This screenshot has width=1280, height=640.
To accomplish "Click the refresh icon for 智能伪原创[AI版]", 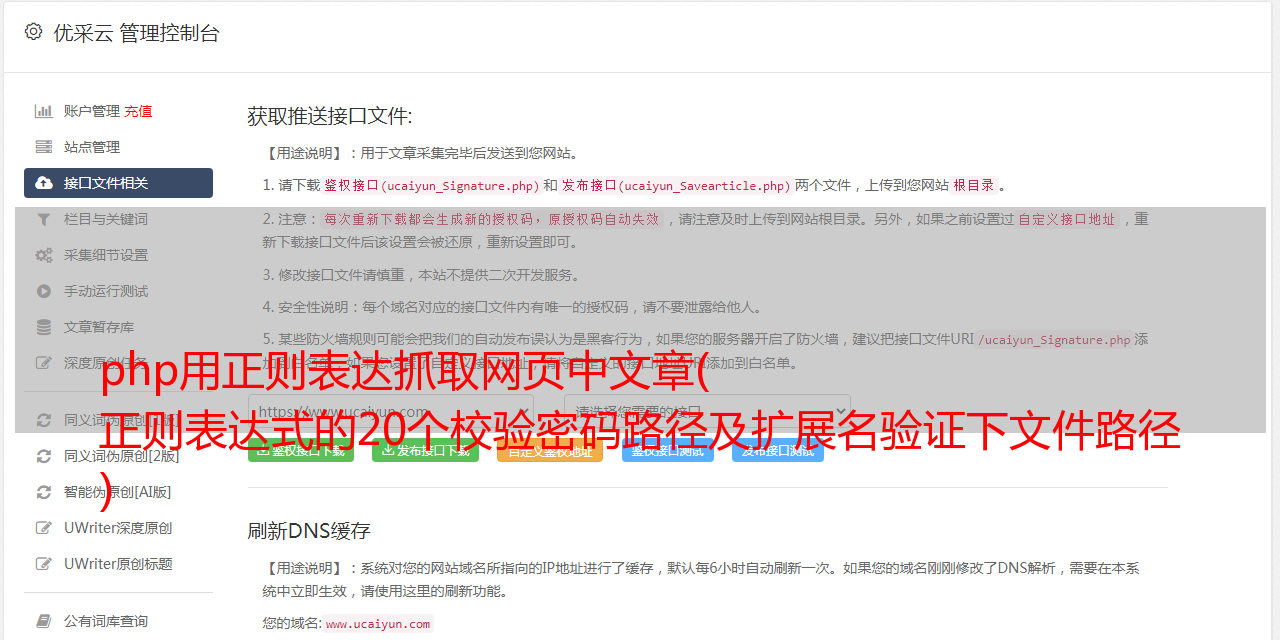I will click(x=44, y=492).
